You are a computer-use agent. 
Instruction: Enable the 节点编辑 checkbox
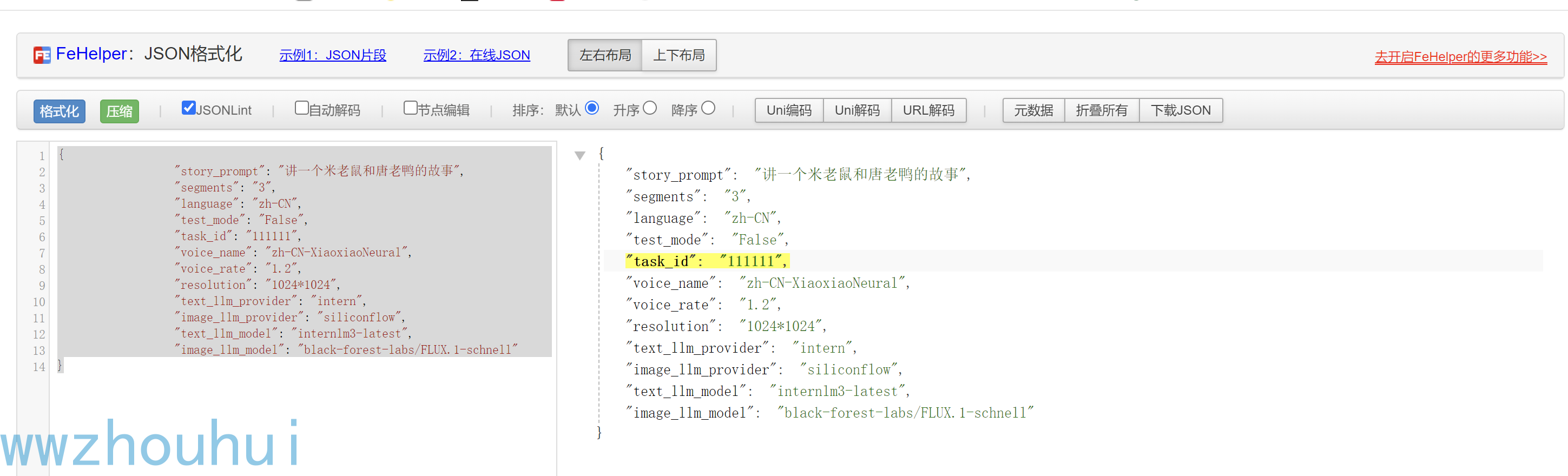[x=410, y=108]
